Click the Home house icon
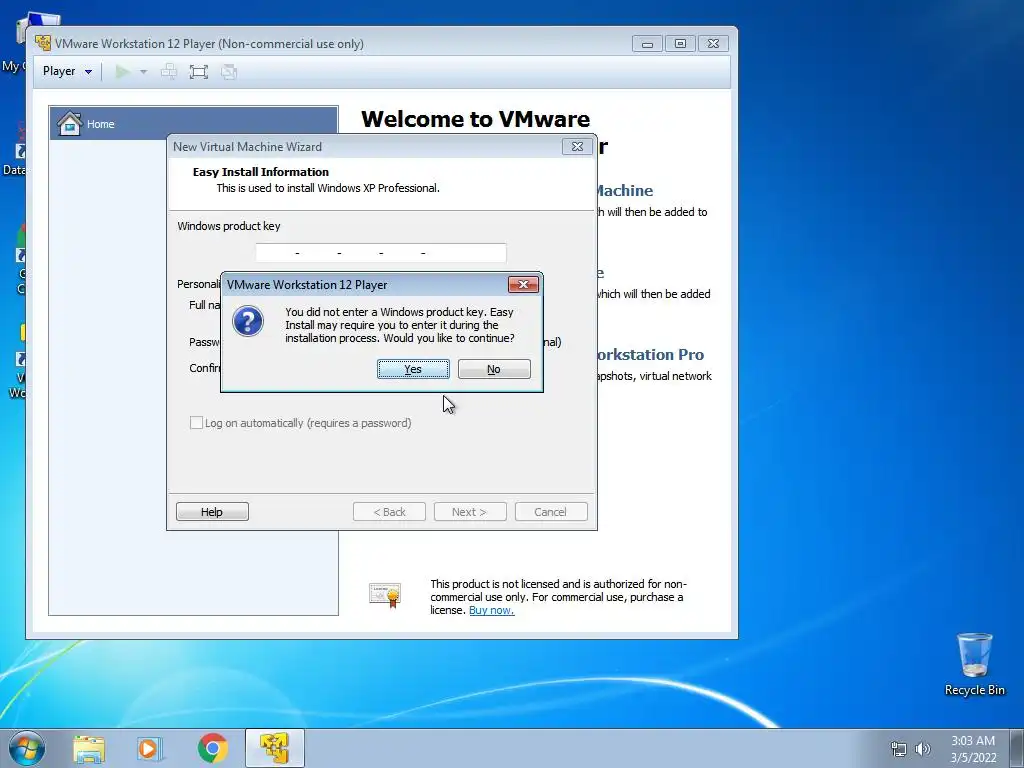This screenshot has height=768, width=1024. coord(69,123)
